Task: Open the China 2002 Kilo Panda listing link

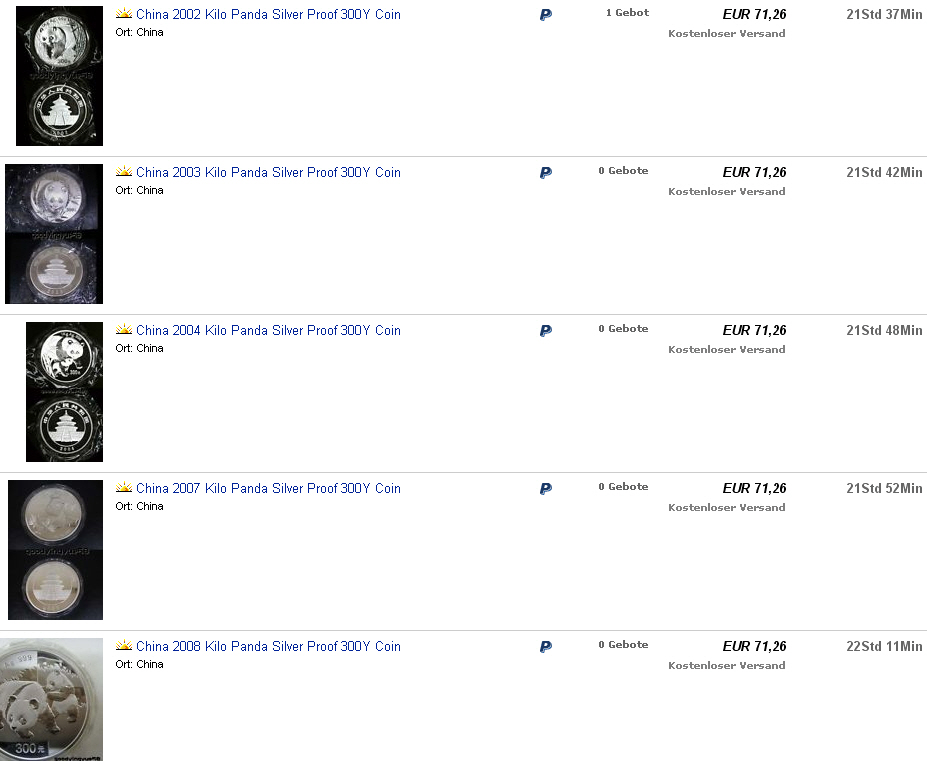Action: click(268, 15)
